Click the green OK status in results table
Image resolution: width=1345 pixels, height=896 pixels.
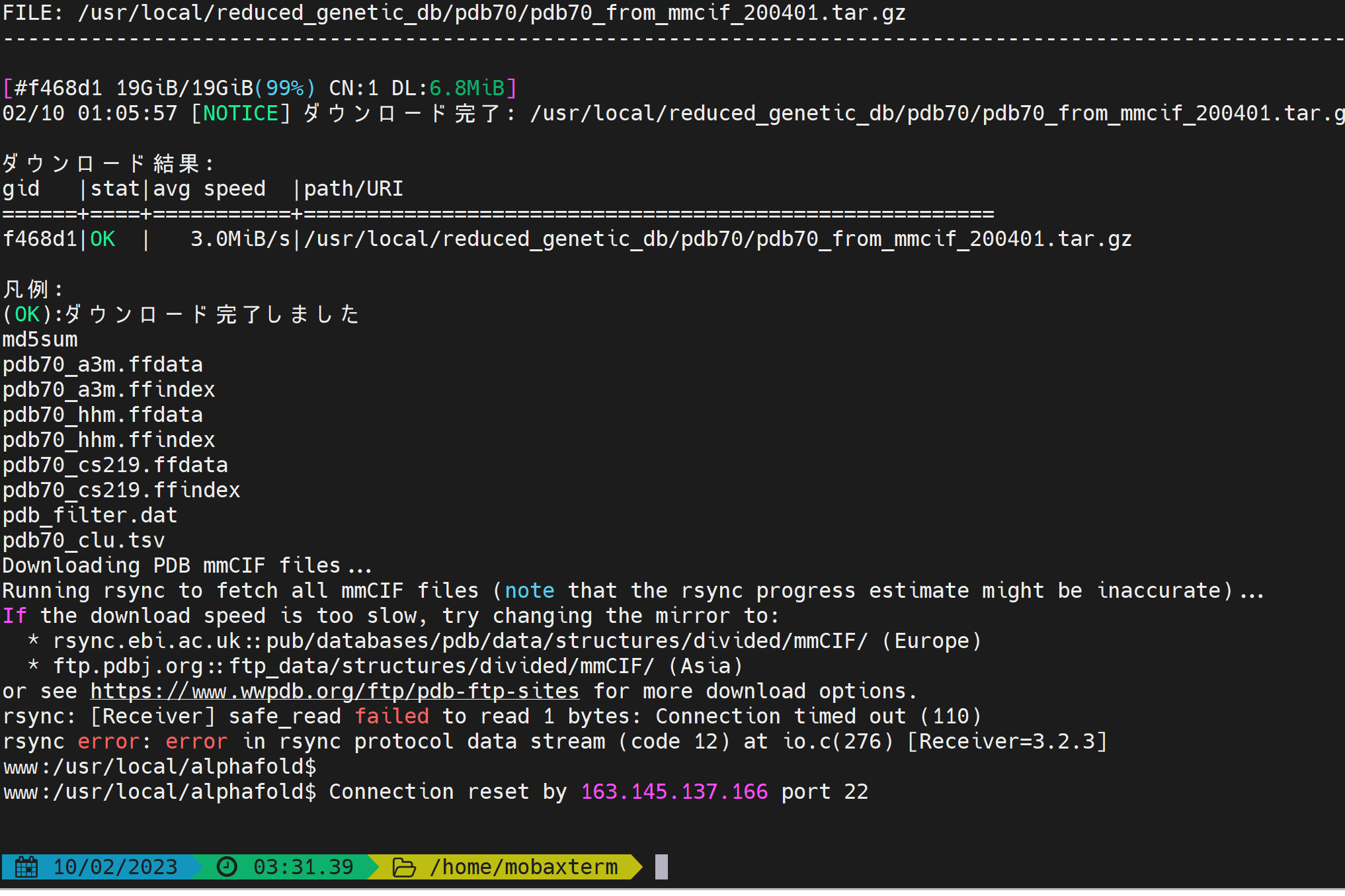[x=102, y=239]
